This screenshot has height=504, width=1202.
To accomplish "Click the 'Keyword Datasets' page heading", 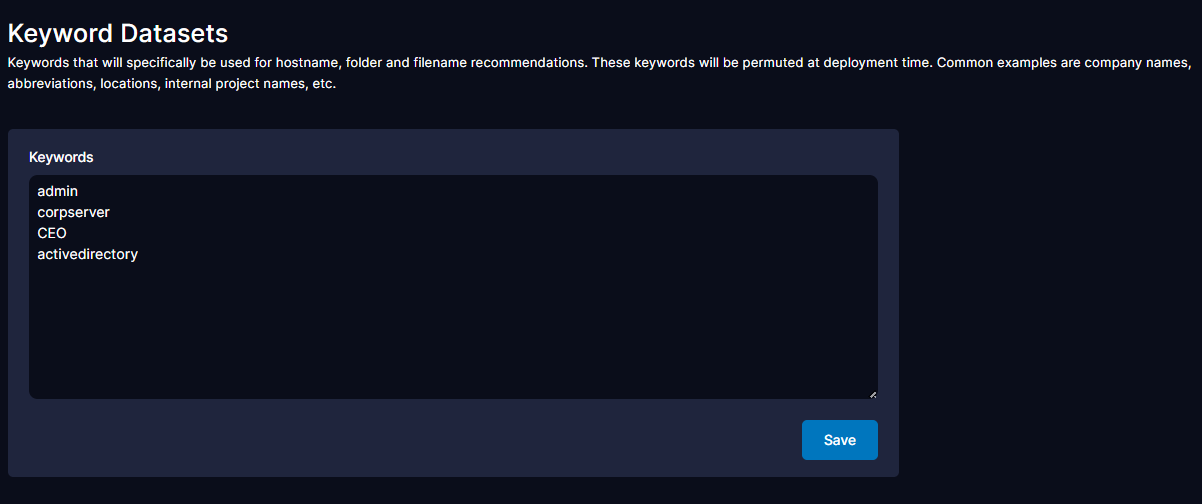I will coord(118,33).
